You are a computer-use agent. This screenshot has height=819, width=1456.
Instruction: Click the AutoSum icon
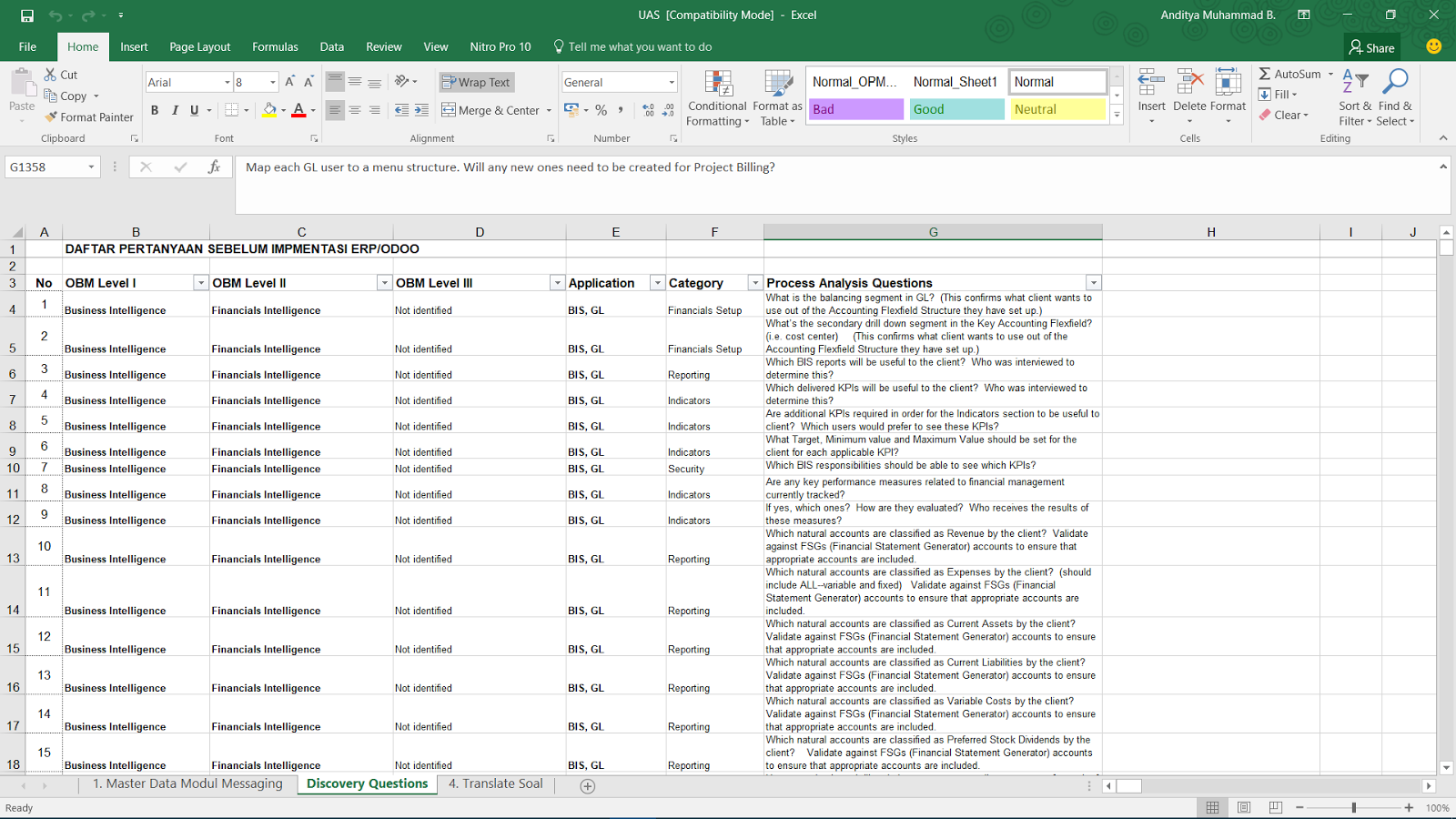click(x=1265, y=74)
